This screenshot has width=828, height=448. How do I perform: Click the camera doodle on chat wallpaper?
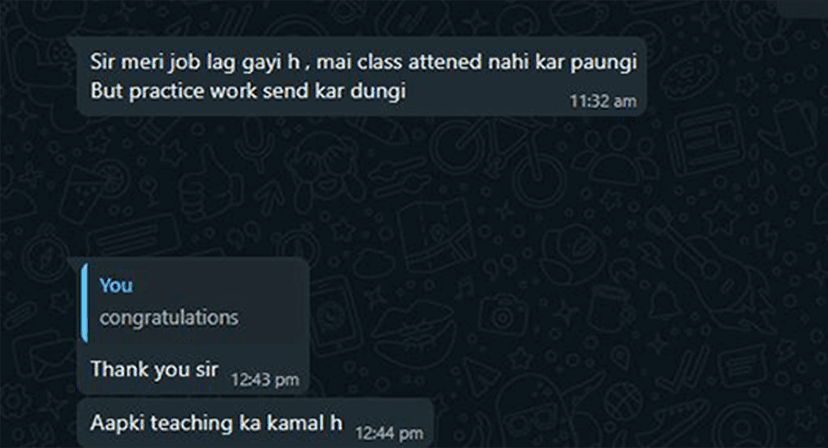coord(503,315)
